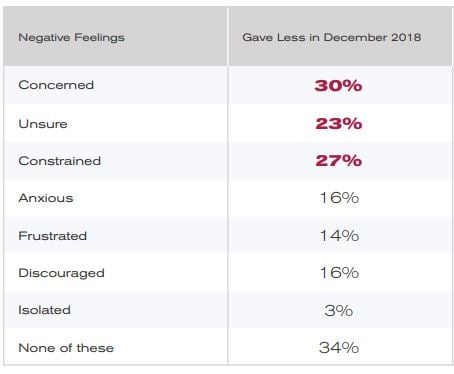Click the 27% value for Constrained

[339, 161]
